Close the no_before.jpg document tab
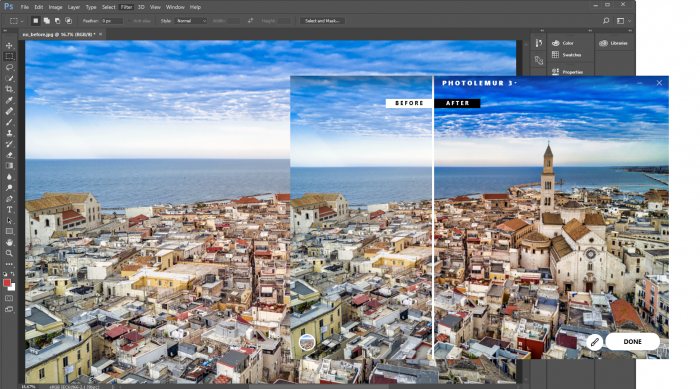This screenshot has height=389, width=700. (100, 34)
